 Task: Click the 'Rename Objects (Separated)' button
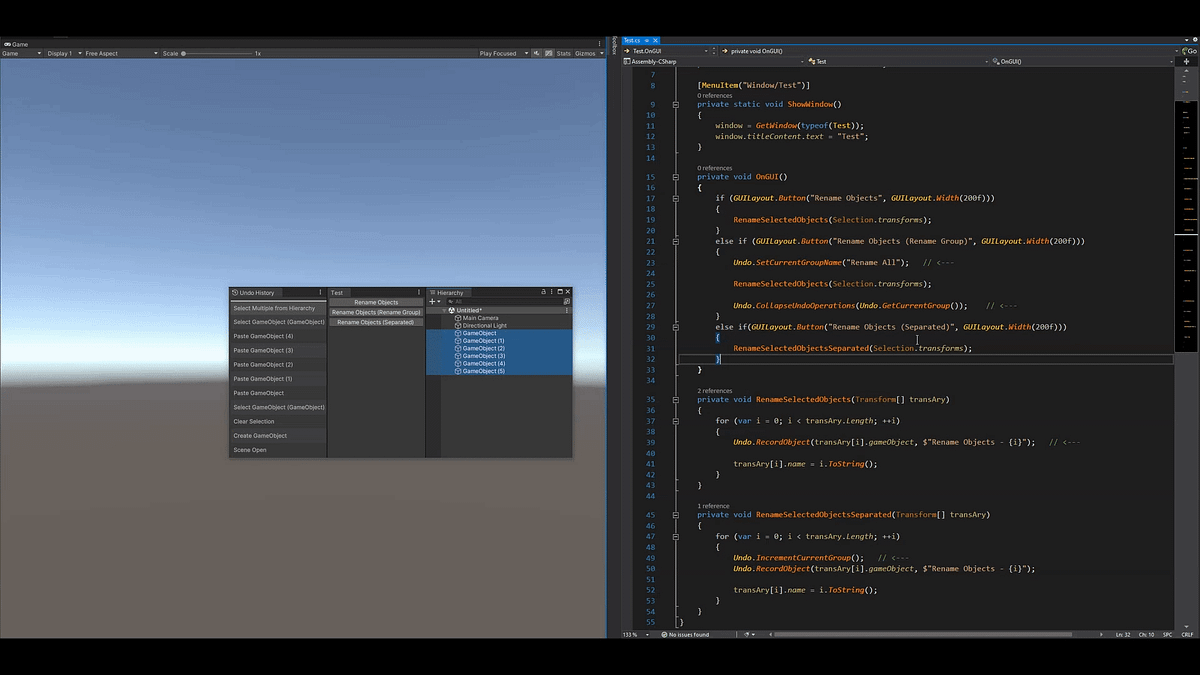click(x=374, y=321)
